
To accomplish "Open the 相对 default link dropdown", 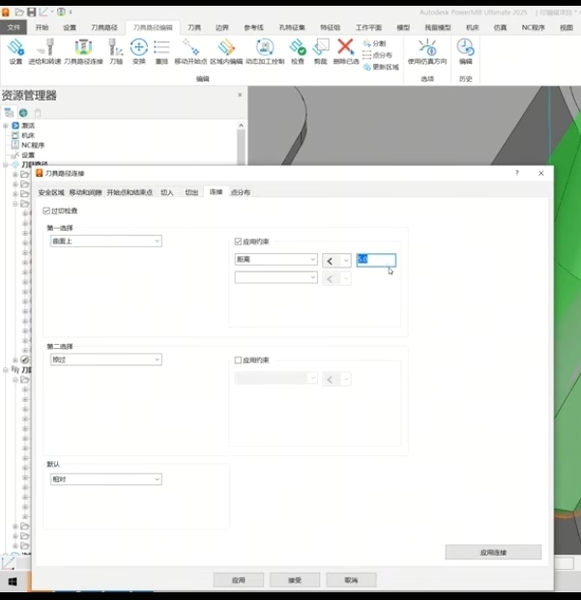I will tap(106, 479).
